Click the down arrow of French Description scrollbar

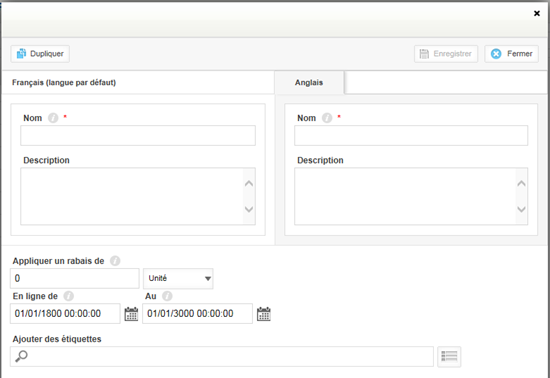pos(249,210)
